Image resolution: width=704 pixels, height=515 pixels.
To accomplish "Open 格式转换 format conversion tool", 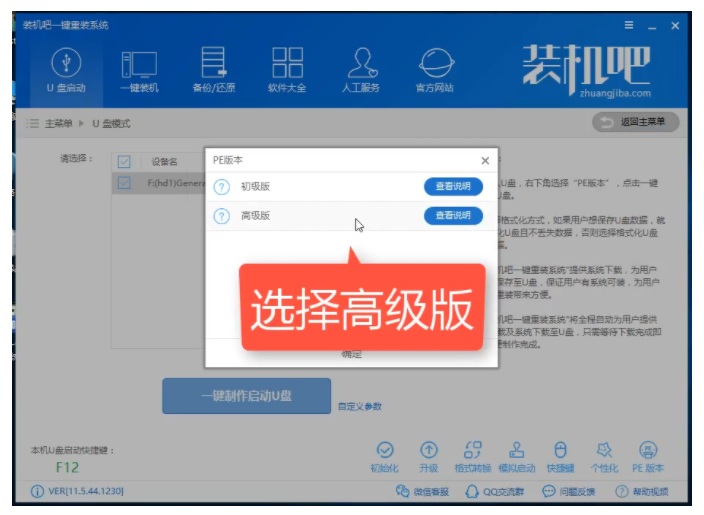I will pyautogui.click(x=472, y=455).
